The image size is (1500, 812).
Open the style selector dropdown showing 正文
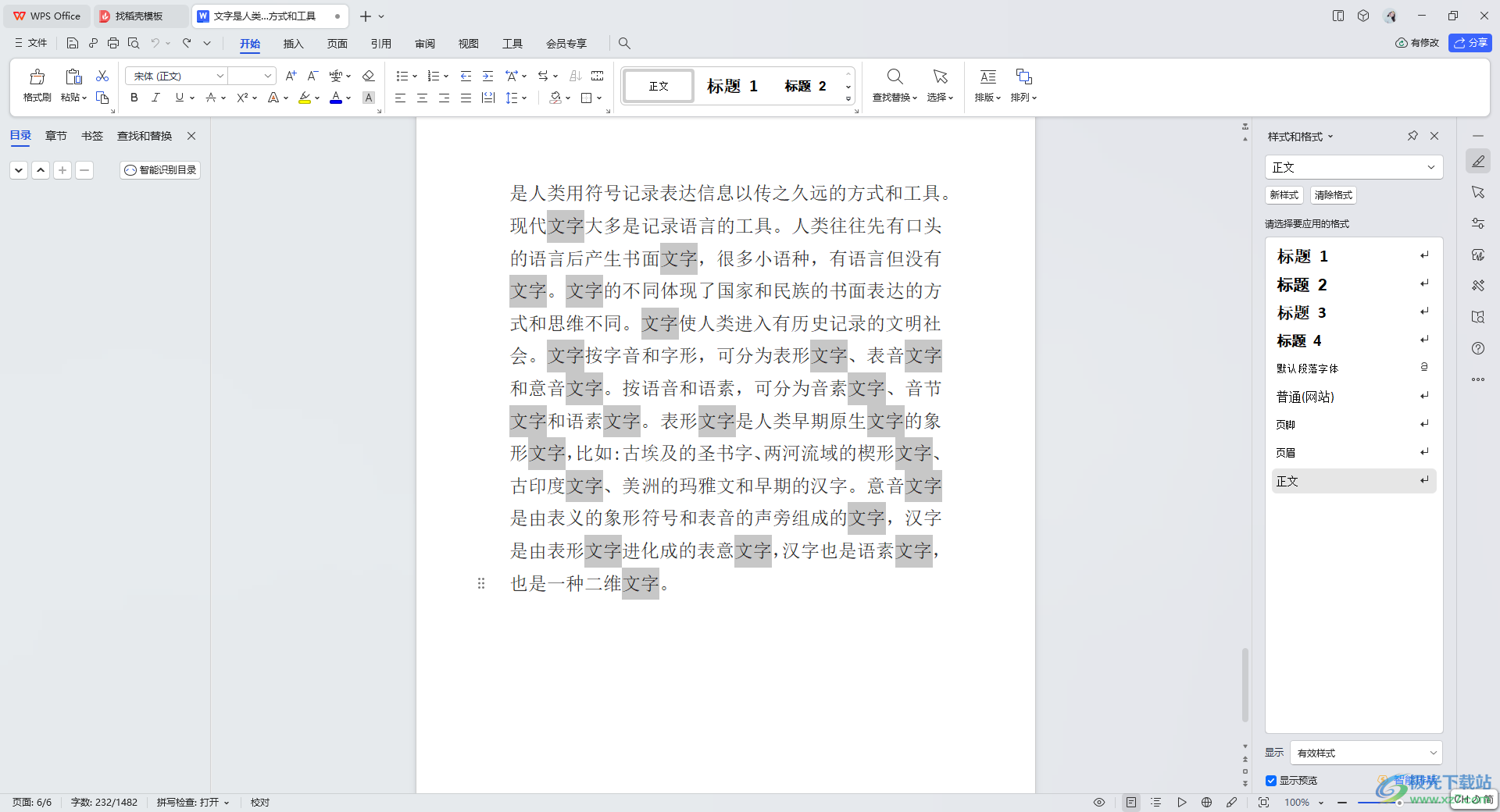tap(1353, 167)
